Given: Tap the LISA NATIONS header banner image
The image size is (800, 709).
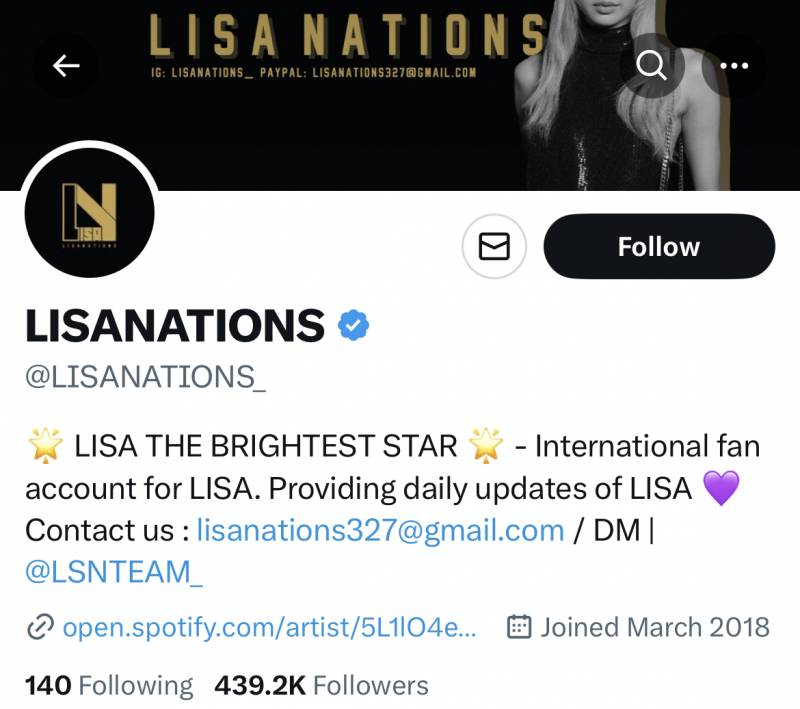Looking at the screenshot, I should click(400, 95).
